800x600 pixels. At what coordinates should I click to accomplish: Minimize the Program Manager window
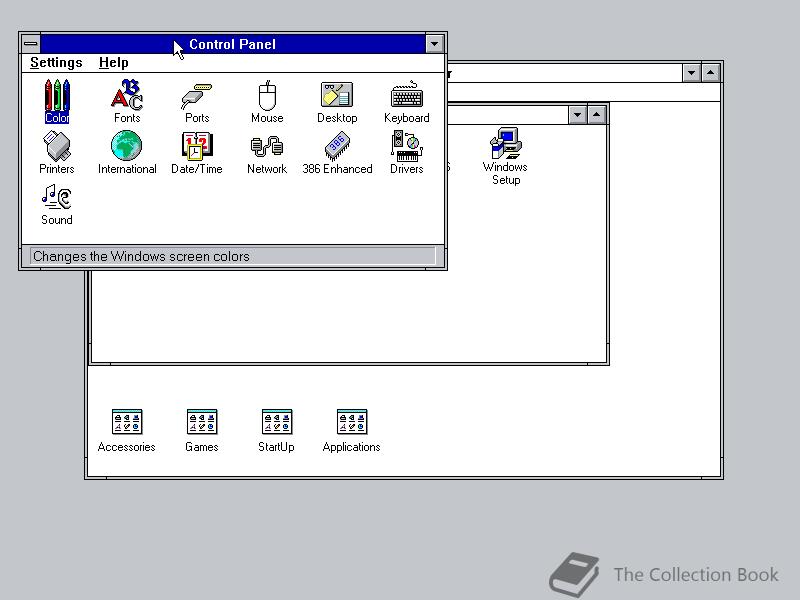pos(691,73)
